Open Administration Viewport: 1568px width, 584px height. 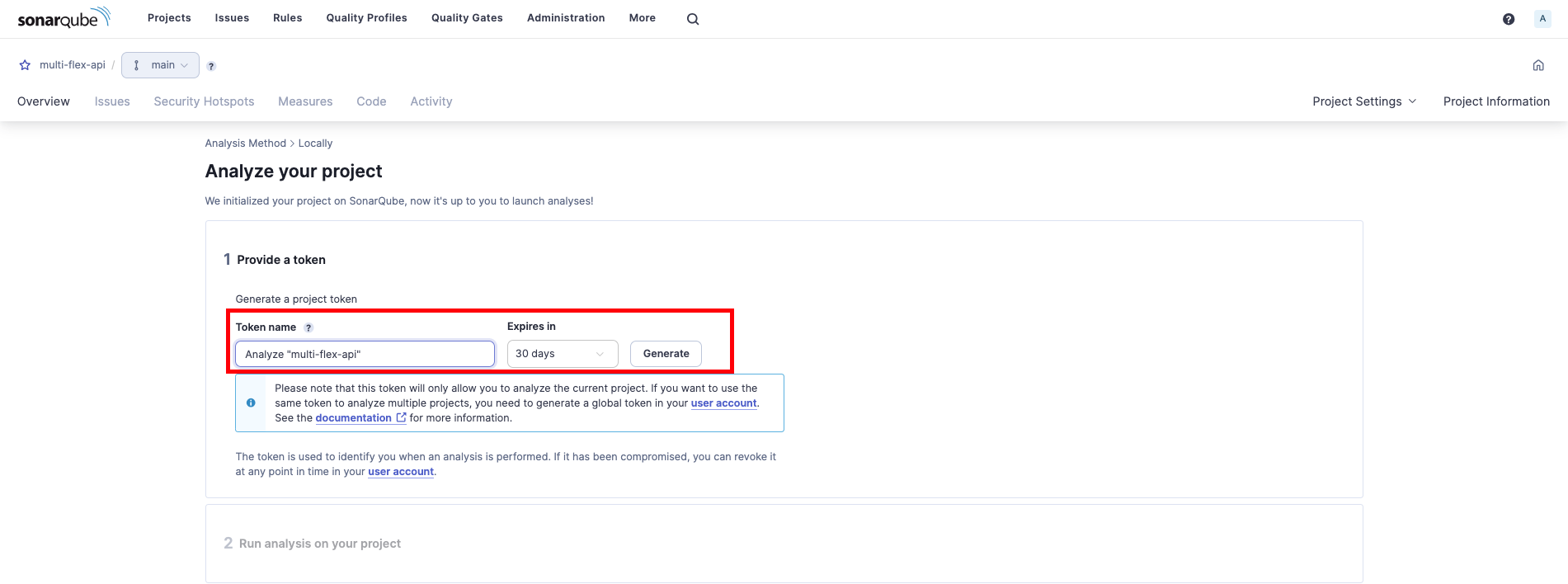coord(566,18)
